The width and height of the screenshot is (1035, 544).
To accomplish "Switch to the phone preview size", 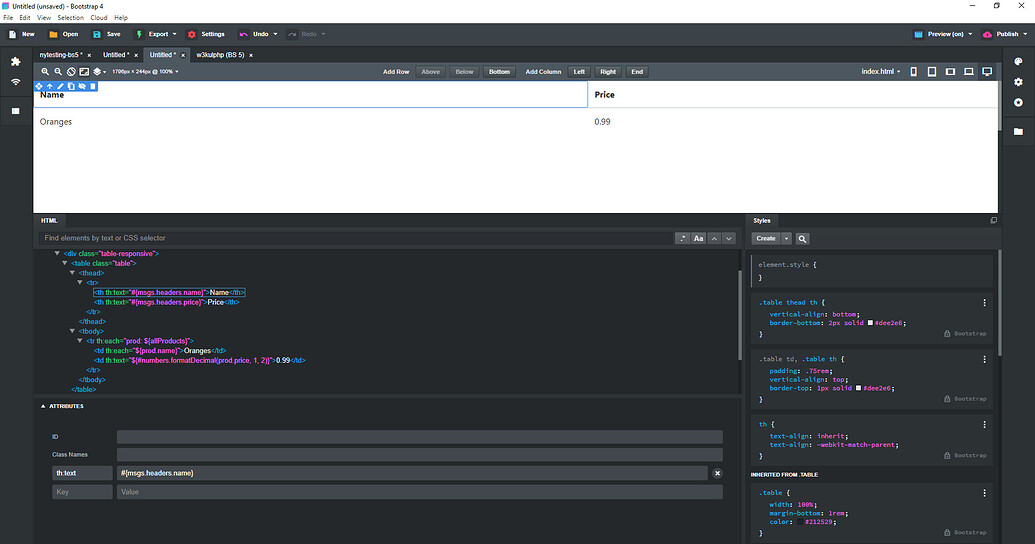I will click(x=914, y=72).
